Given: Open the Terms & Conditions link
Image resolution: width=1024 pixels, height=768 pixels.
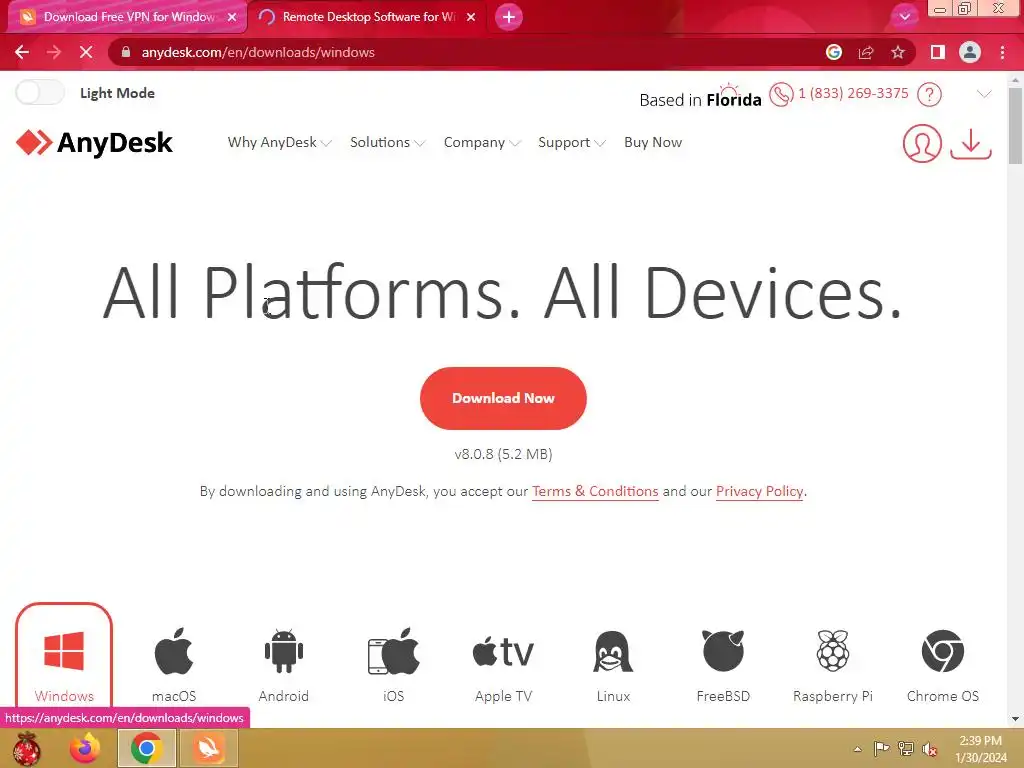Looking at the screenshot, I should tap(595, 491).
